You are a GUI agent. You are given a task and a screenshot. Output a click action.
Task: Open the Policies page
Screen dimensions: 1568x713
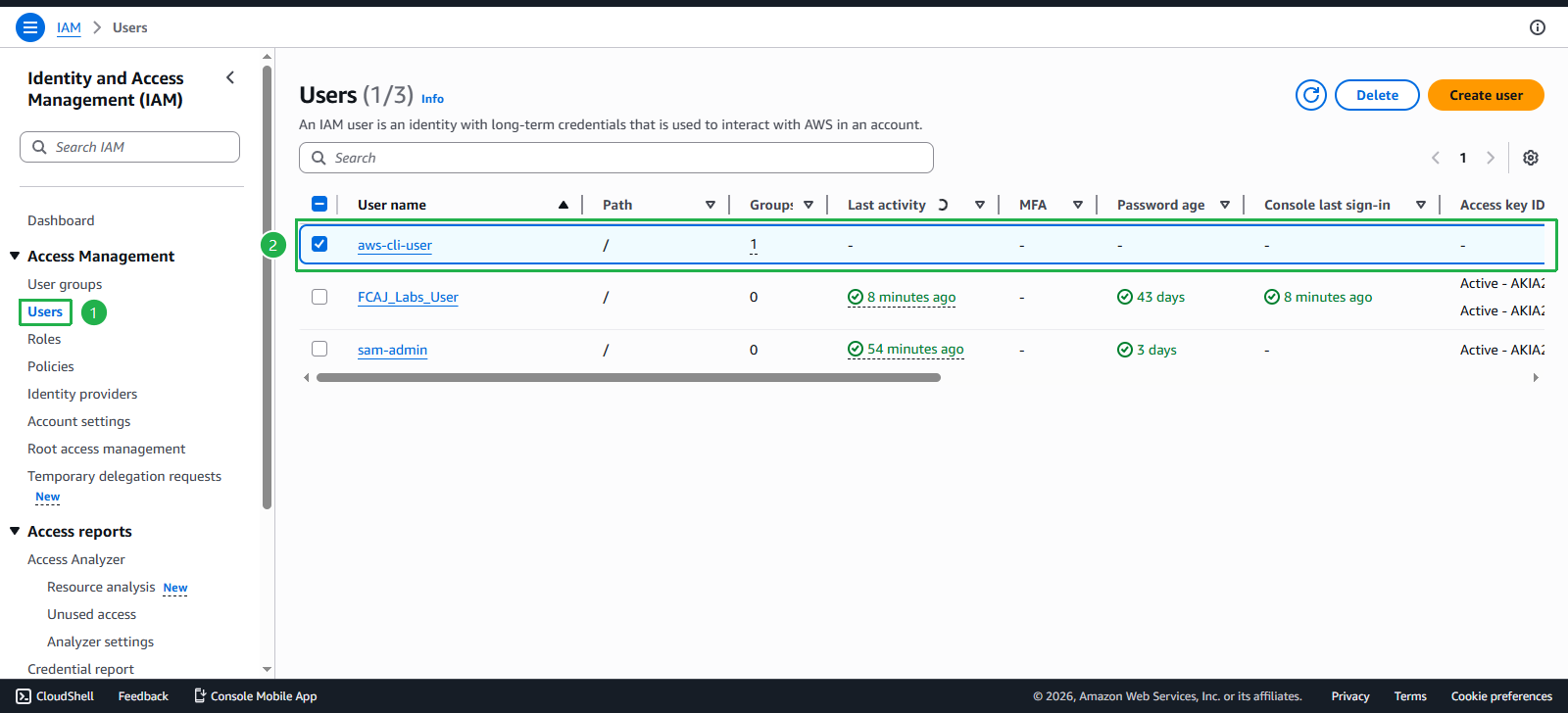[51, 366]
